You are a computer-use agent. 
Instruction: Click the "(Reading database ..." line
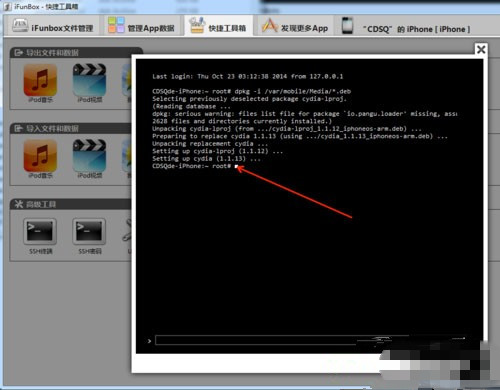(191, 106)
